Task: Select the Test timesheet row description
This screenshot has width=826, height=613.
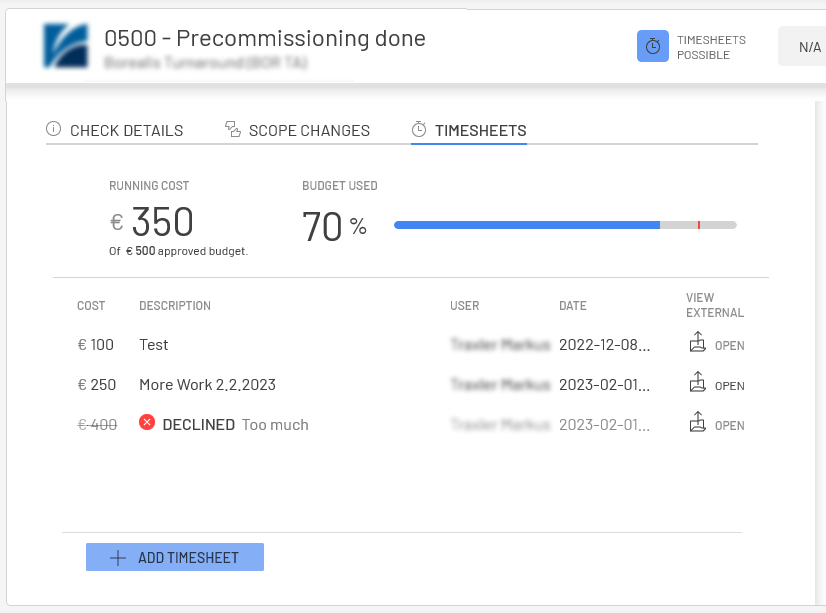Action: point(154,345)
